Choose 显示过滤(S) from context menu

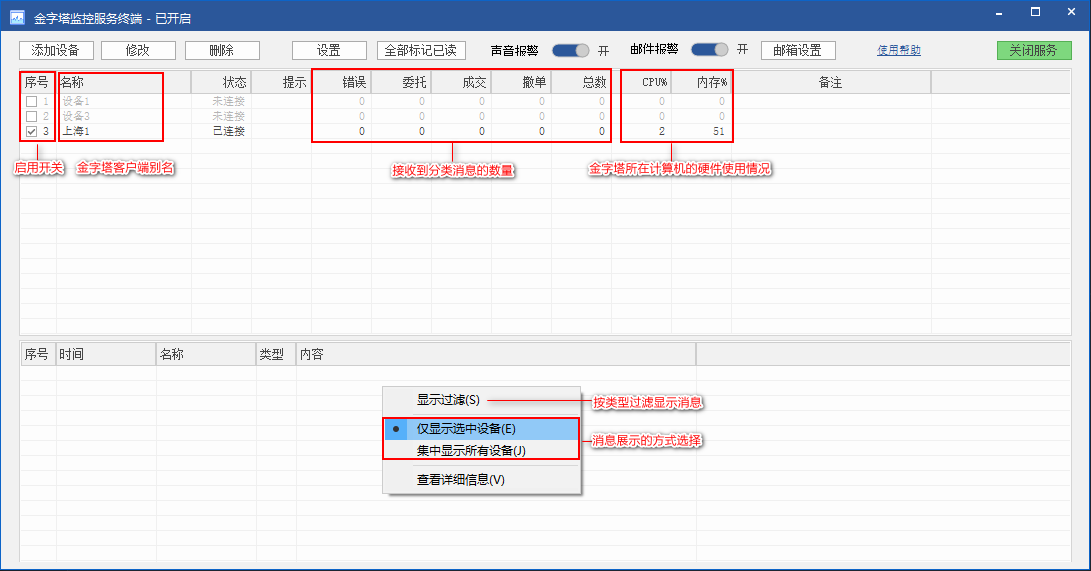[x=481, y=400]
